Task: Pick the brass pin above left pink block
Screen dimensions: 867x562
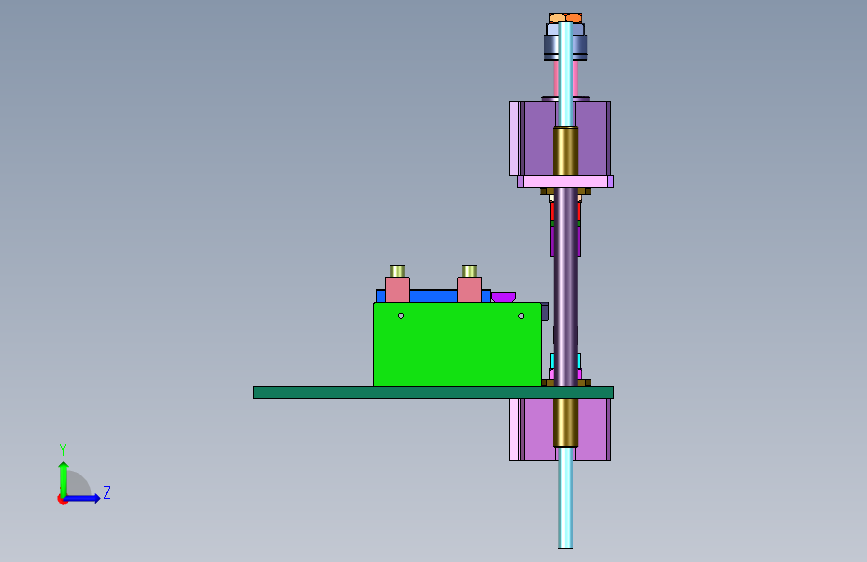Action: click(397, 271)
